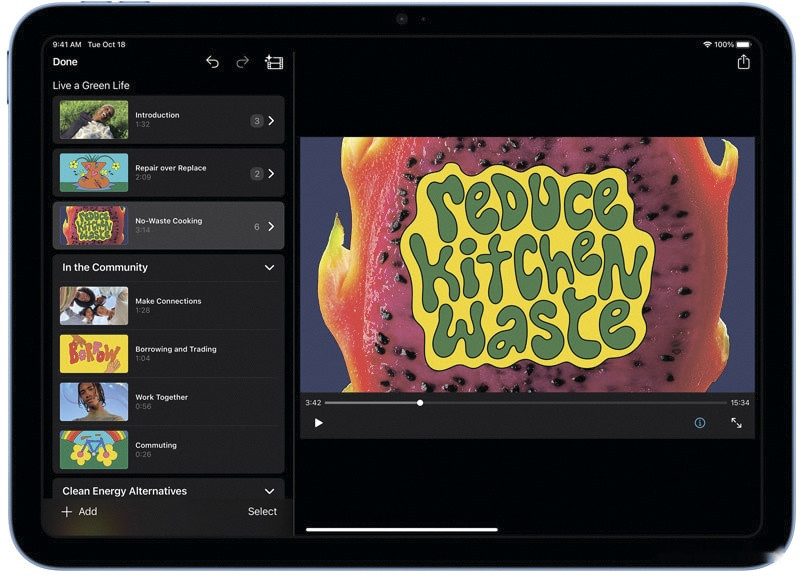Tap the share icon
This screenshot has width=800, height=576.
tap(743, 62)
